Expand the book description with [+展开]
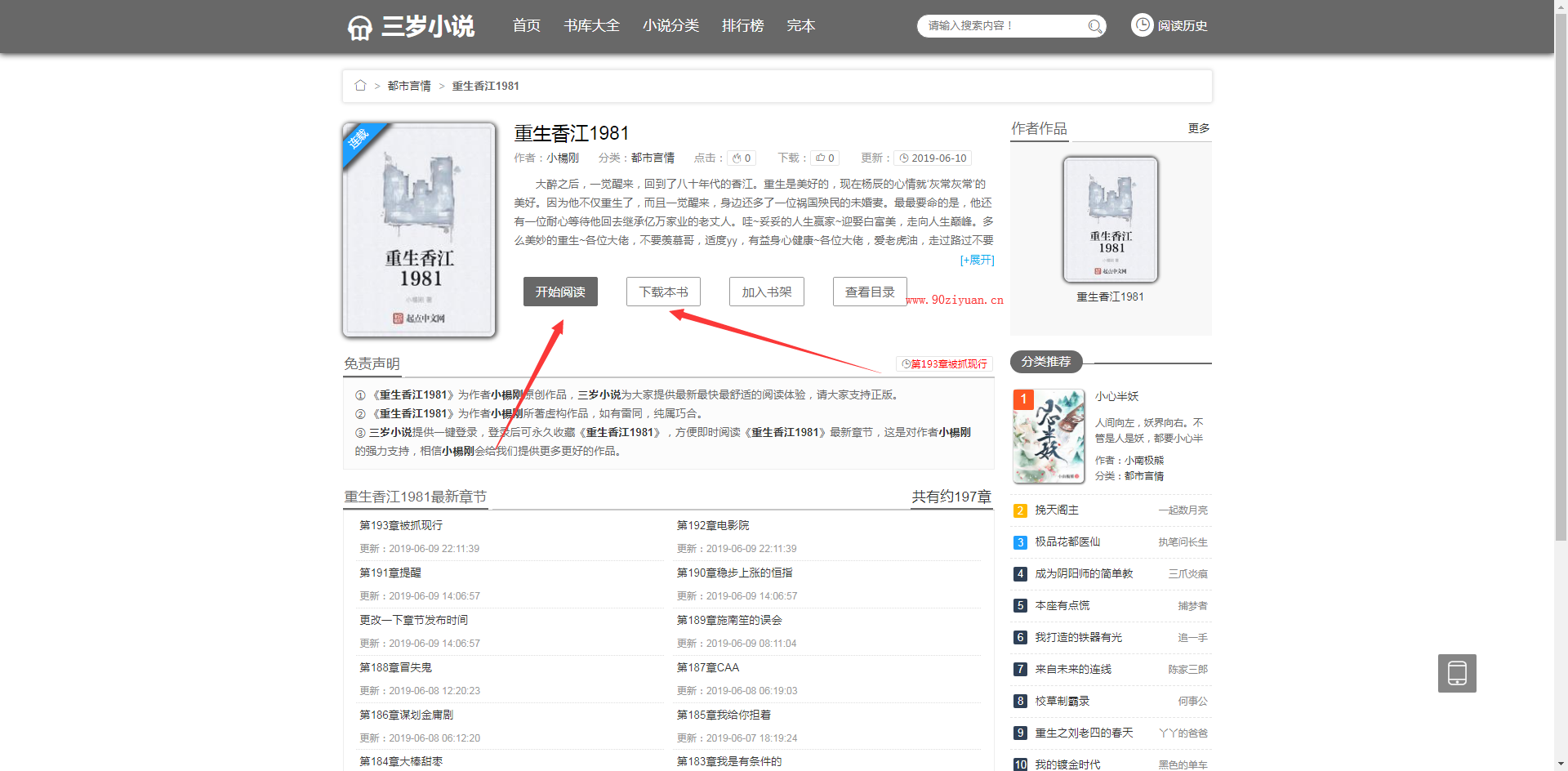This screenshot has height=771, width=1568. click(x=977, y=260)
